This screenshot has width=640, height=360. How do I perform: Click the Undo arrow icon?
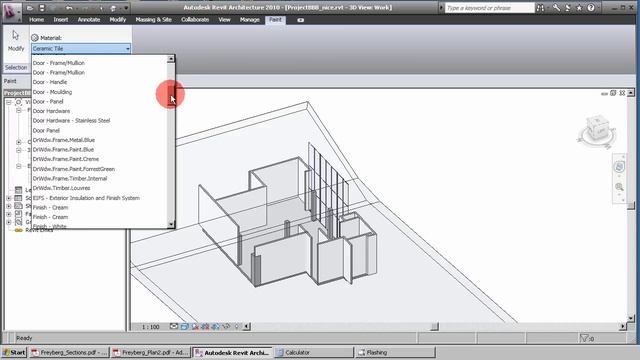click(69, 8)
